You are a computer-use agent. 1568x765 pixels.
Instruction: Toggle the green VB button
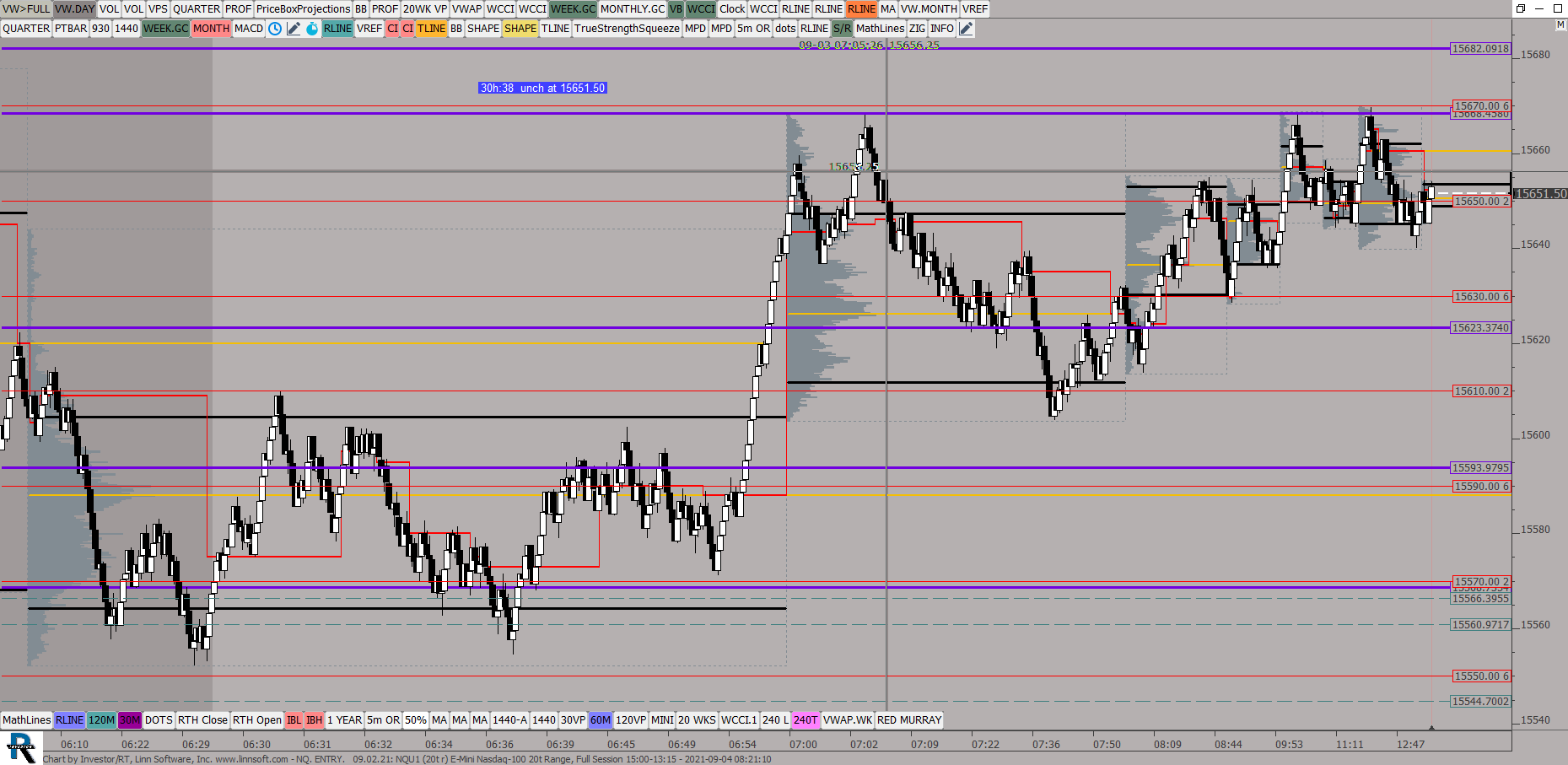[676, 9]
